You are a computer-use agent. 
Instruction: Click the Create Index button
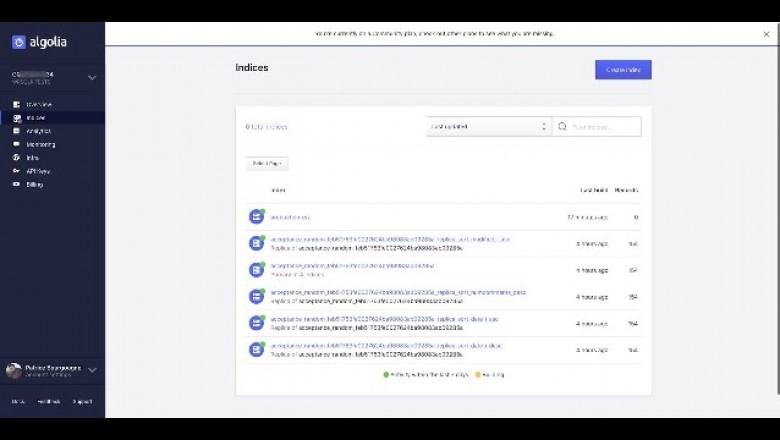[x=623, y=70]
